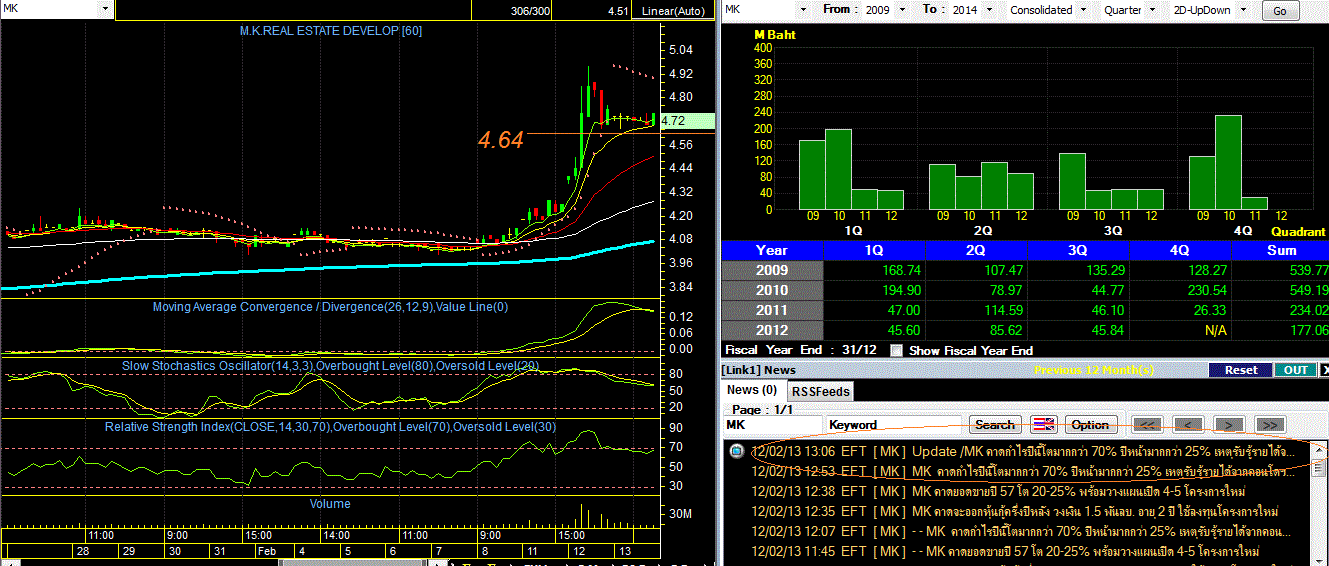Switch to the RSSFeeds tab

click(x=821, y=391)
